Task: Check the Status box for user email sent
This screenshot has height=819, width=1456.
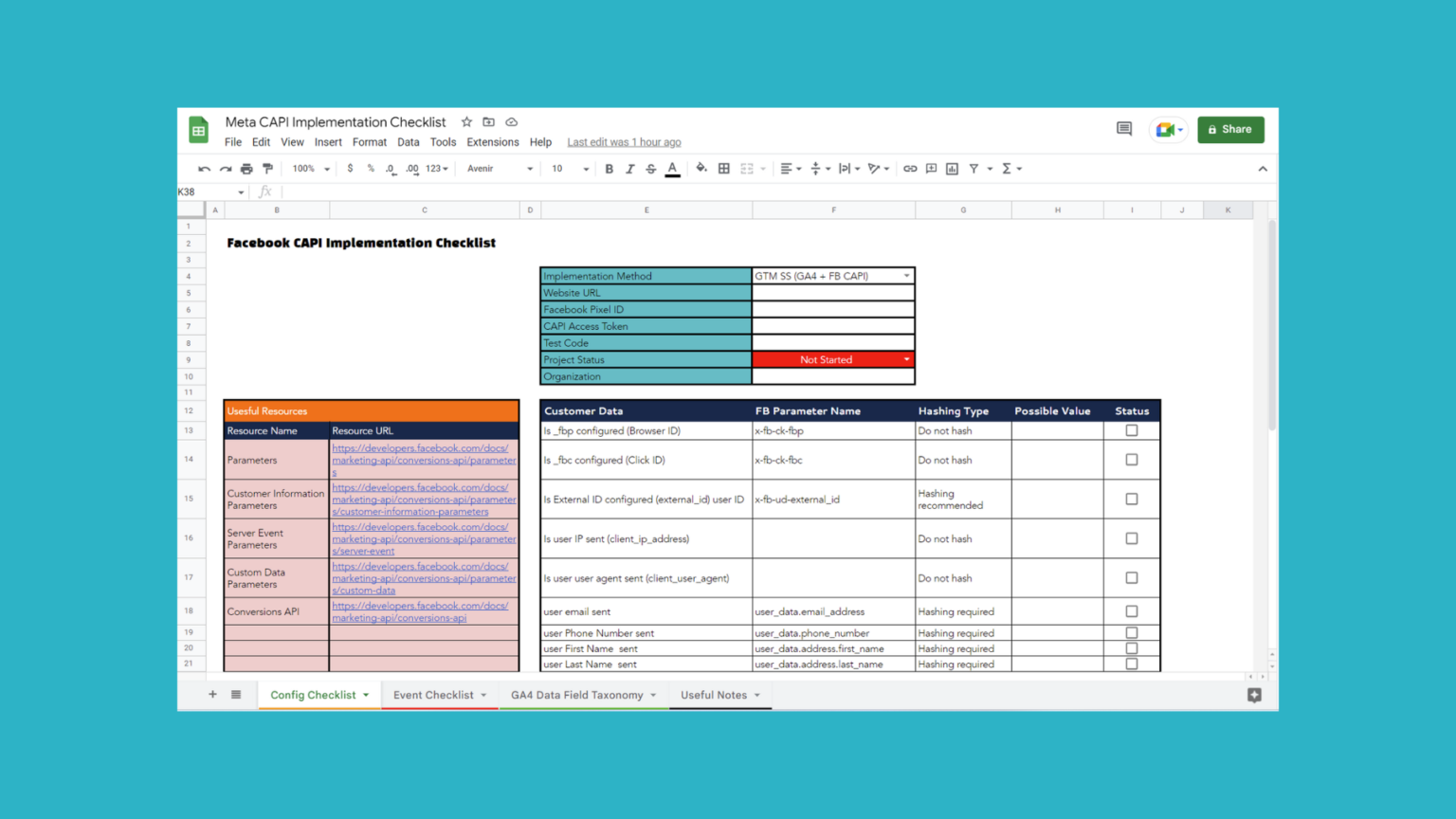Action: pyautogui.click(x=1132, y=611)
